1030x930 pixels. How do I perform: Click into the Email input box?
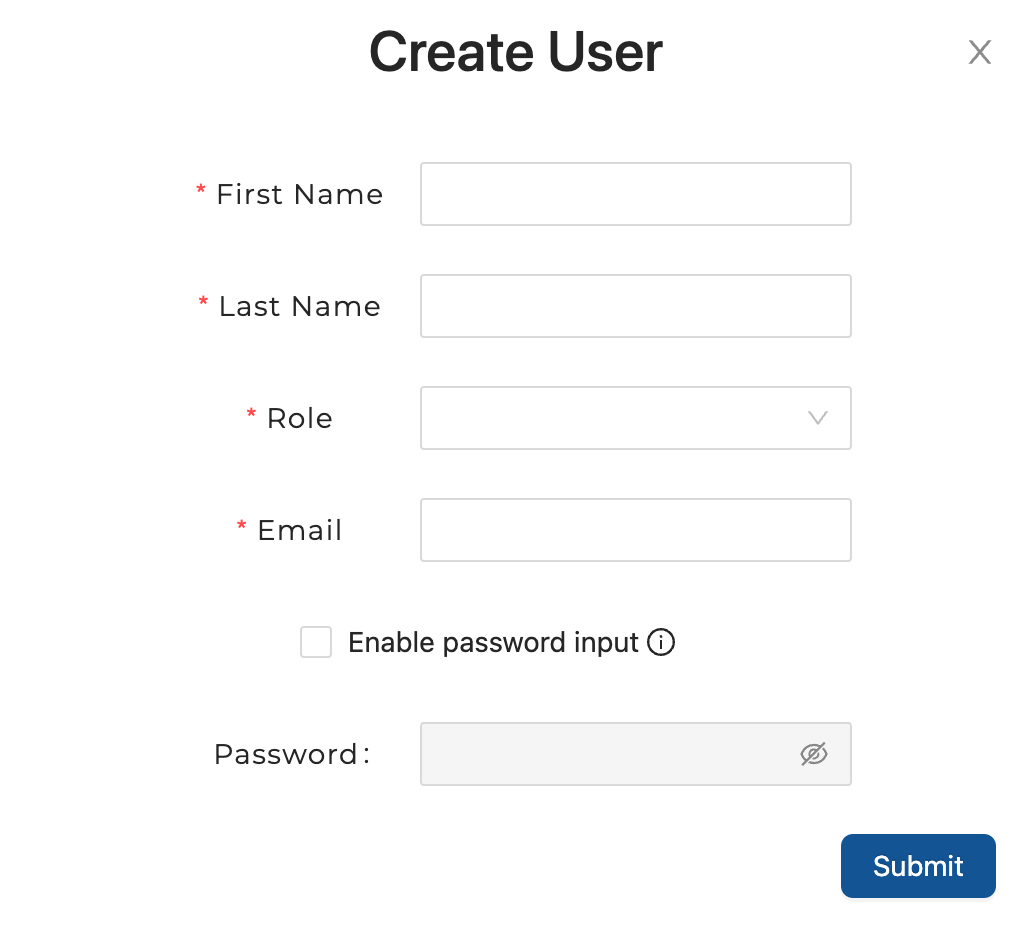[635, 530]
